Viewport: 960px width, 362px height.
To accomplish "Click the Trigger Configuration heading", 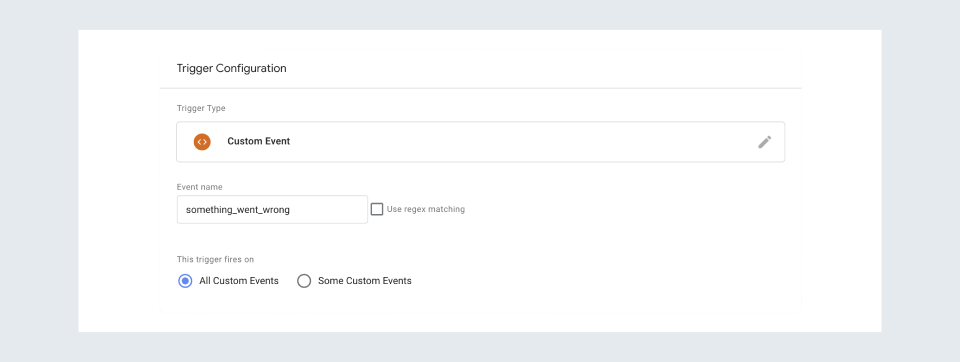I will (x=231, y=69).
